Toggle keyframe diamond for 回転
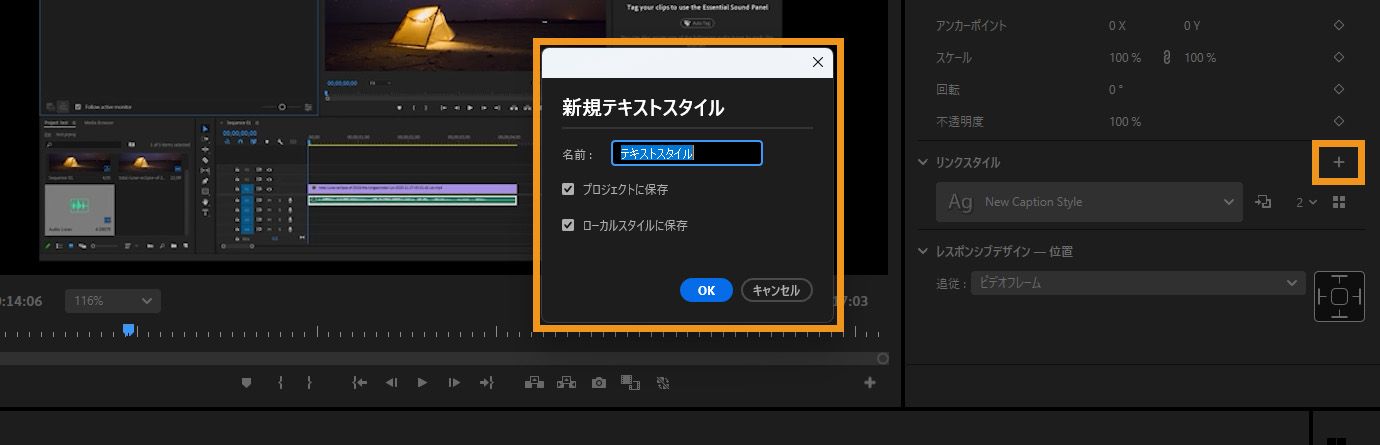Viewport: 1380px width, 445px height. pyautogui.click(x=1339, y=90)
